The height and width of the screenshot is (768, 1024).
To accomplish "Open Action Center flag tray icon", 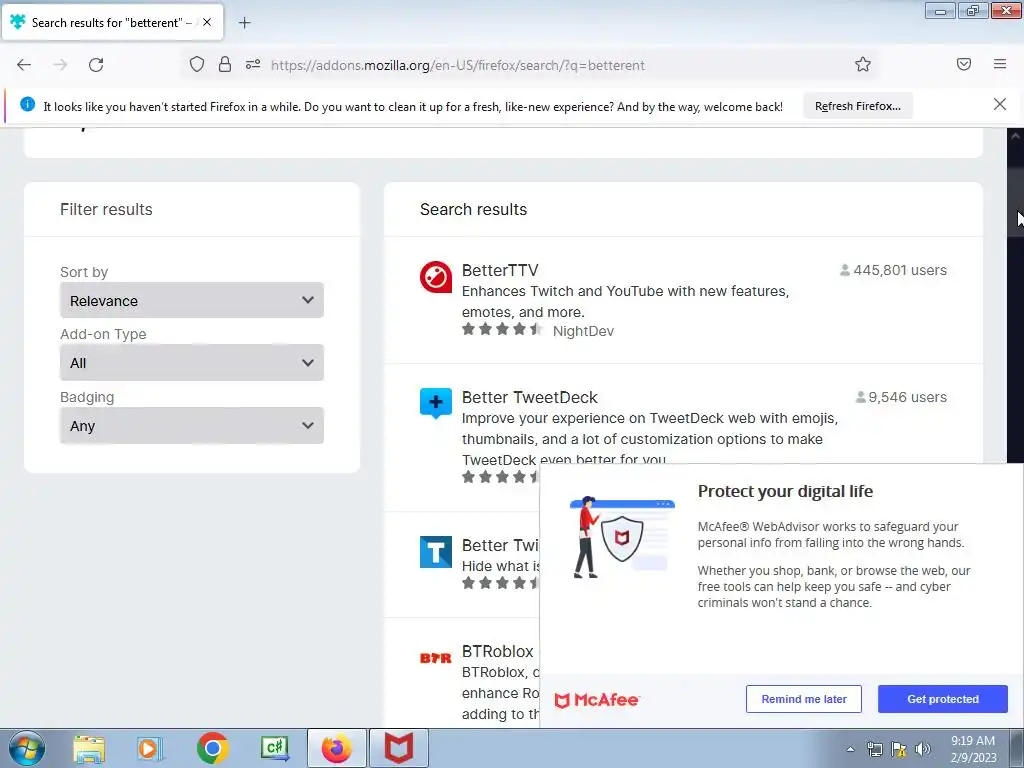I will point(899,749).
